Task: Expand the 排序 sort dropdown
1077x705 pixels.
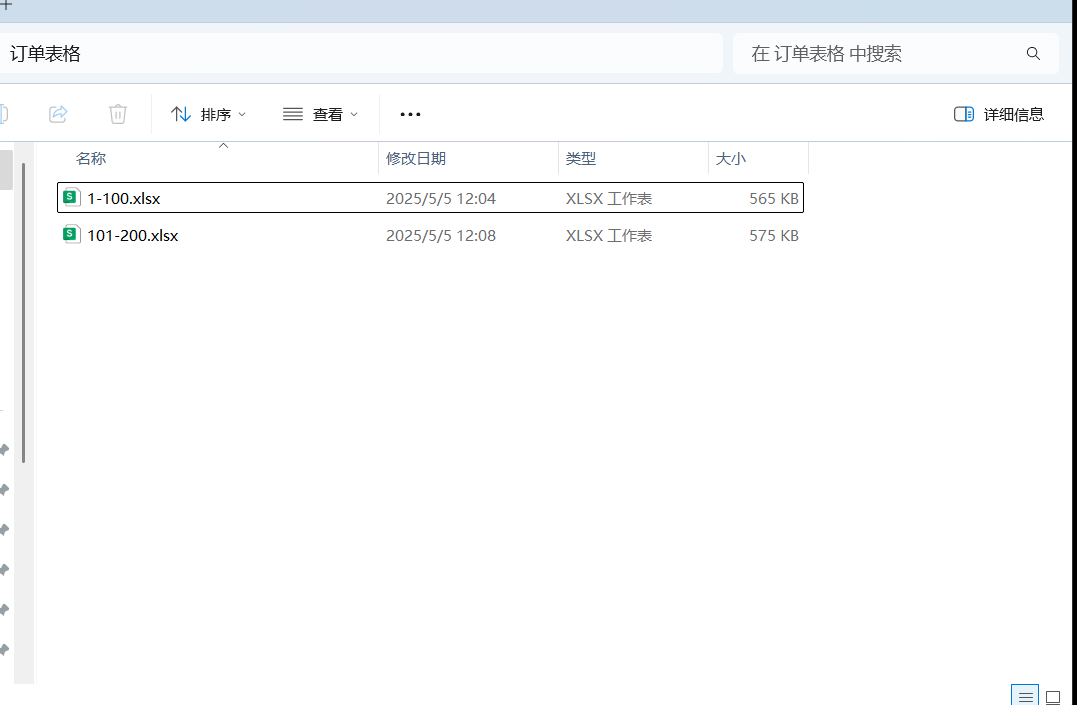Action: point(208,114)
